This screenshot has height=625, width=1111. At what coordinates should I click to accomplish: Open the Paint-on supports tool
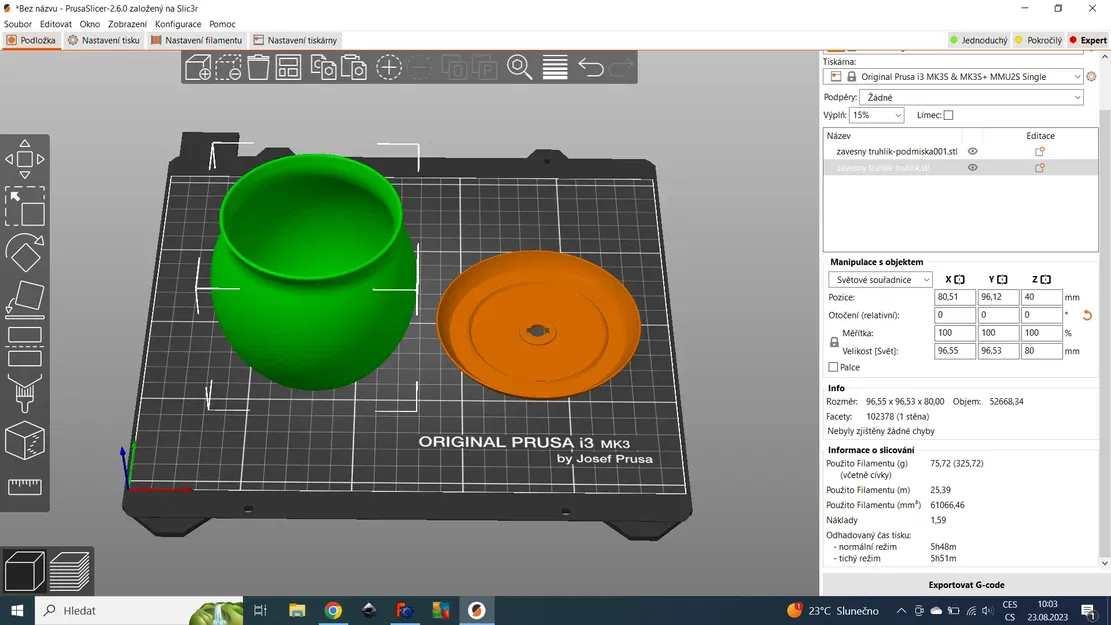click(x=25, y=393)
